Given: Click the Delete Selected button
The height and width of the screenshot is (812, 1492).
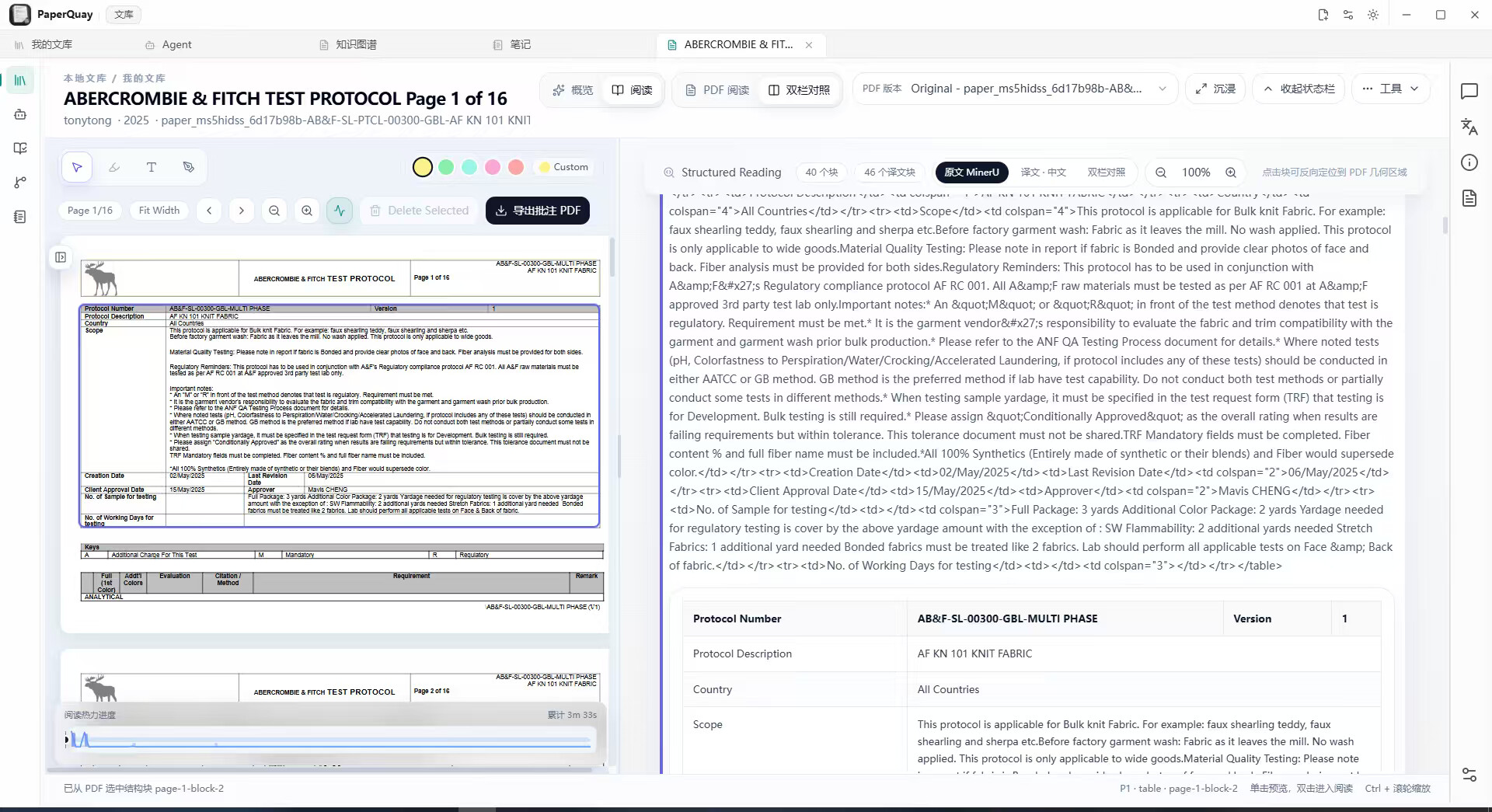Looking at the screenshot, I should (x=420, y=211).
